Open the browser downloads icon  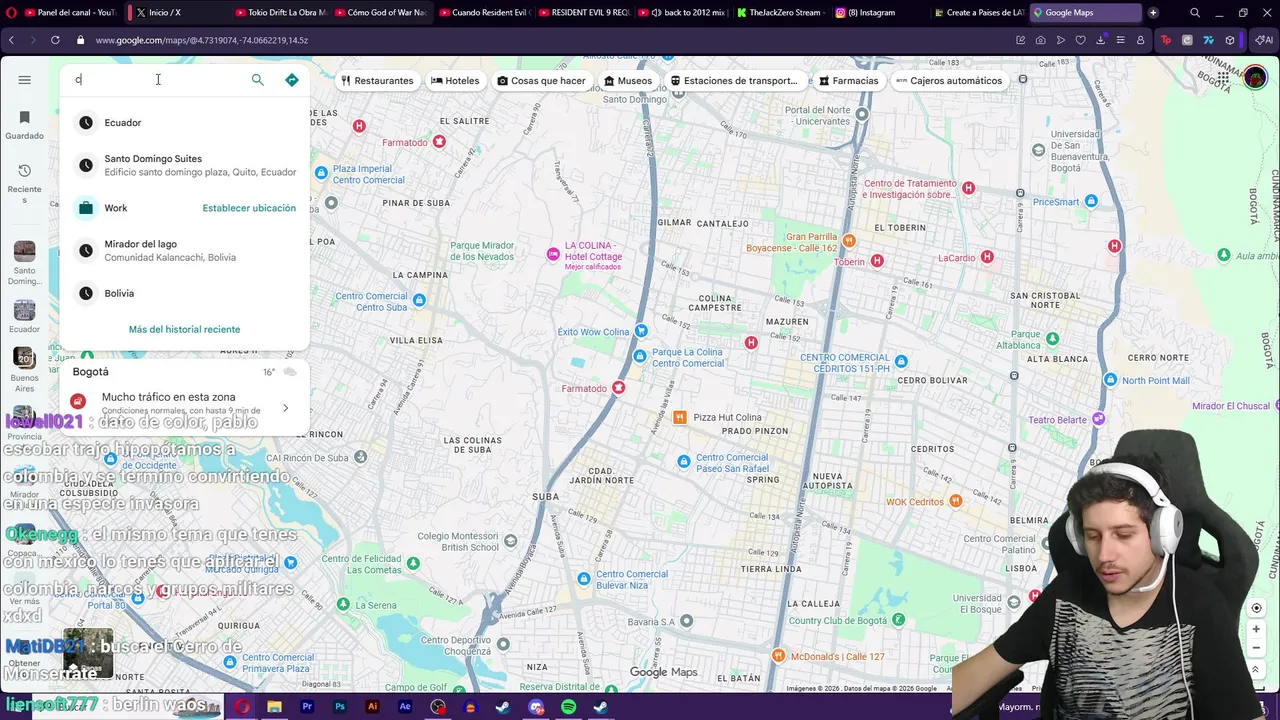click(x=1100, y=40)
